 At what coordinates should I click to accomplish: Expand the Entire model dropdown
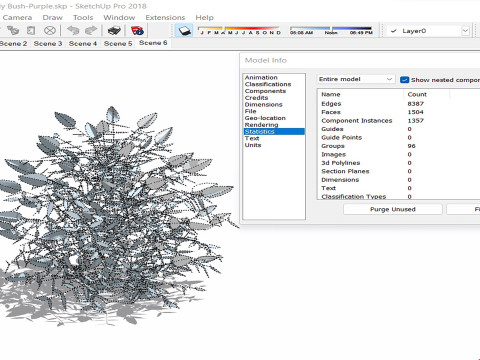point(355,79)
